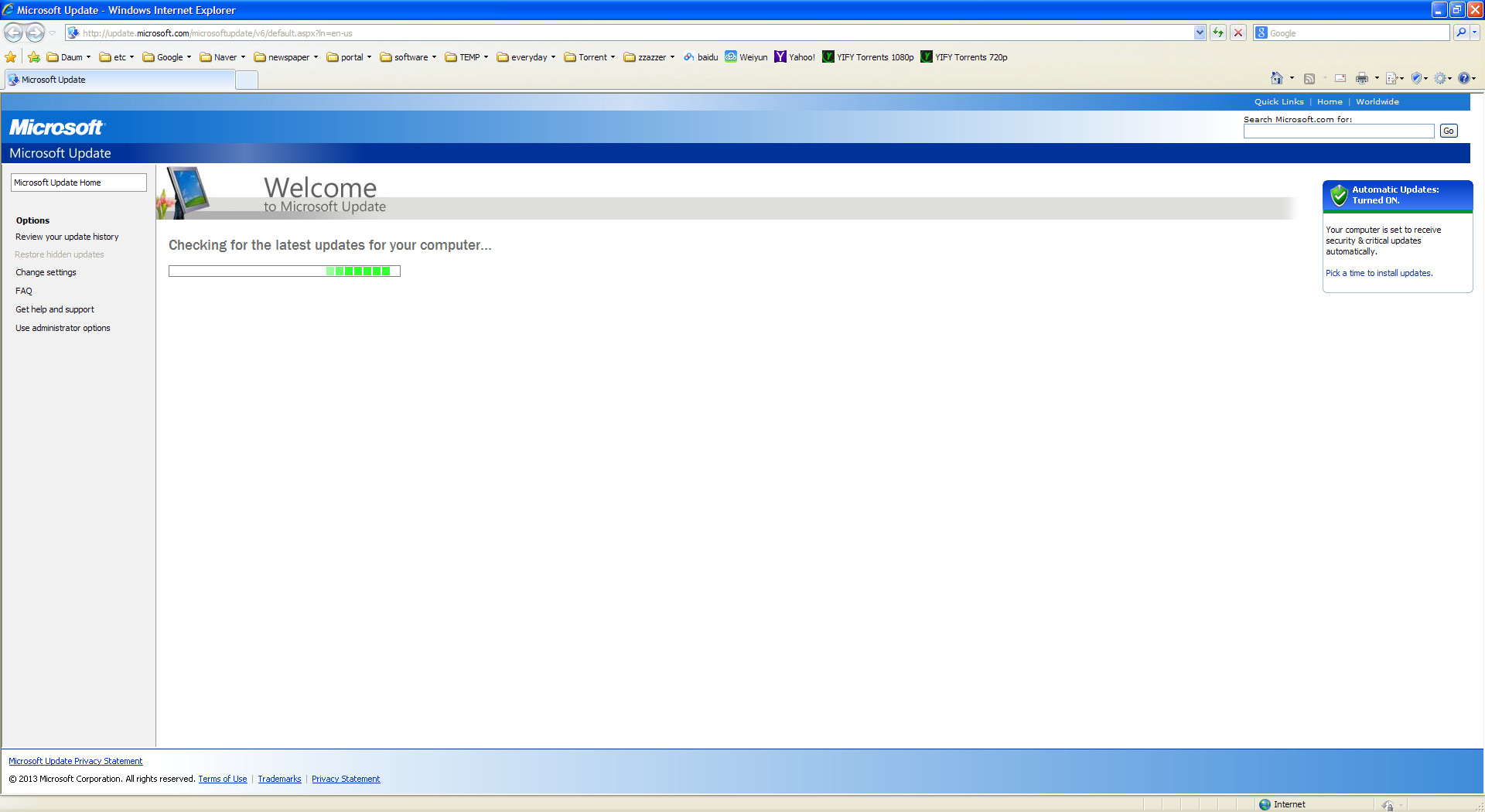Click the RSS feeds icon
The width and height of the screenshot is (1485, 812).
pos(1309,78)
